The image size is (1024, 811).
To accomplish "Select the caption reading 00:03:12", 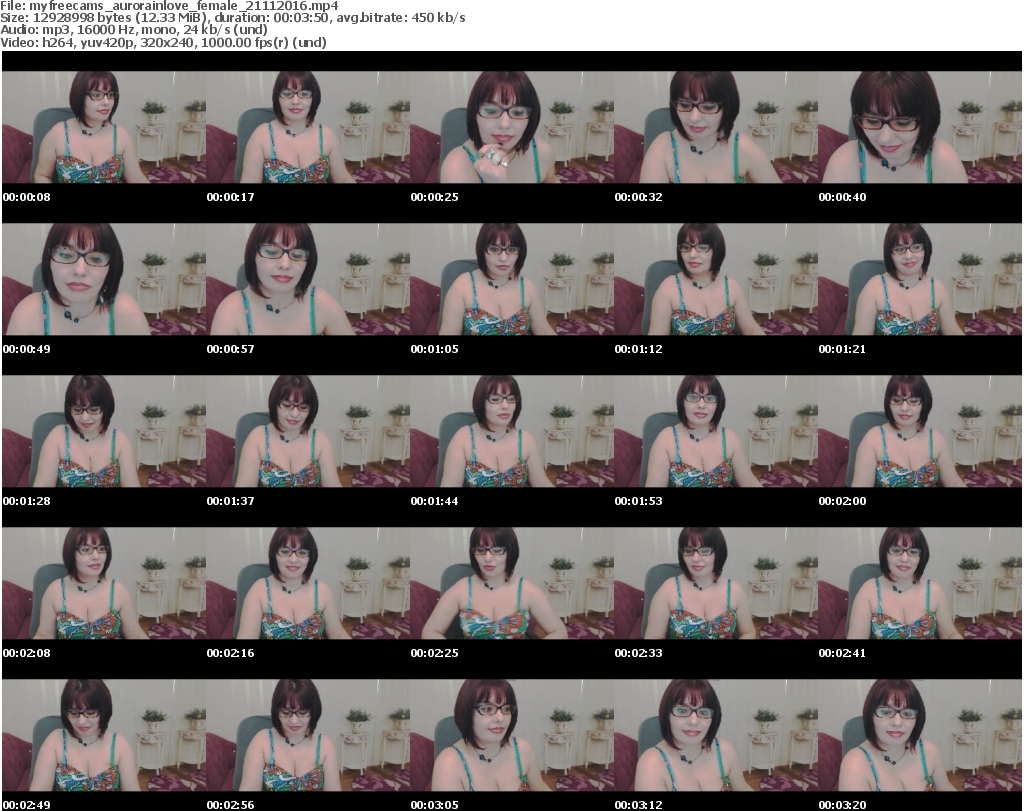I will 638,805.
